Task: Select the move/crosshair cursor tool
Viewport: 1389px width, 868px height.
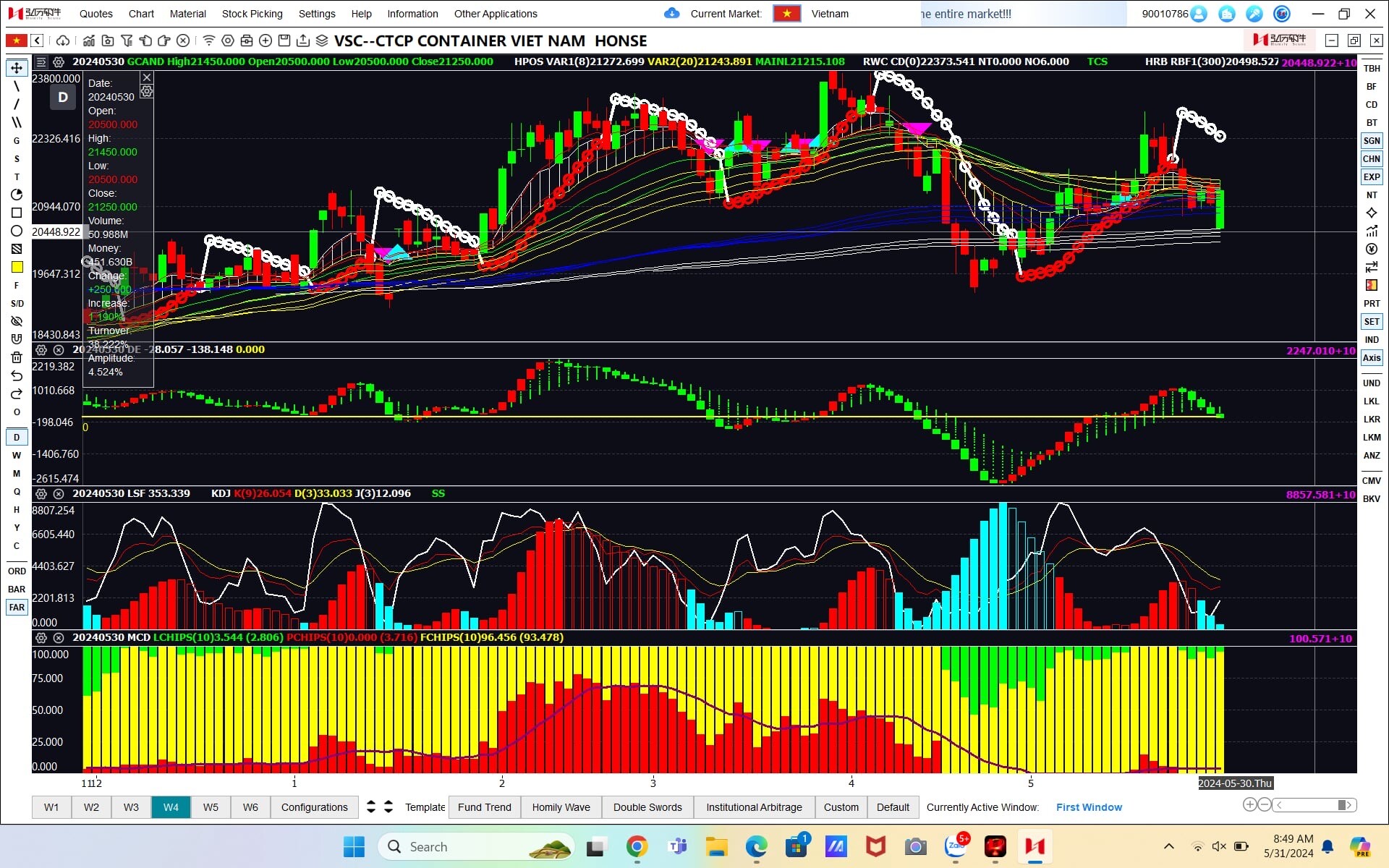Action: [17, 68]
